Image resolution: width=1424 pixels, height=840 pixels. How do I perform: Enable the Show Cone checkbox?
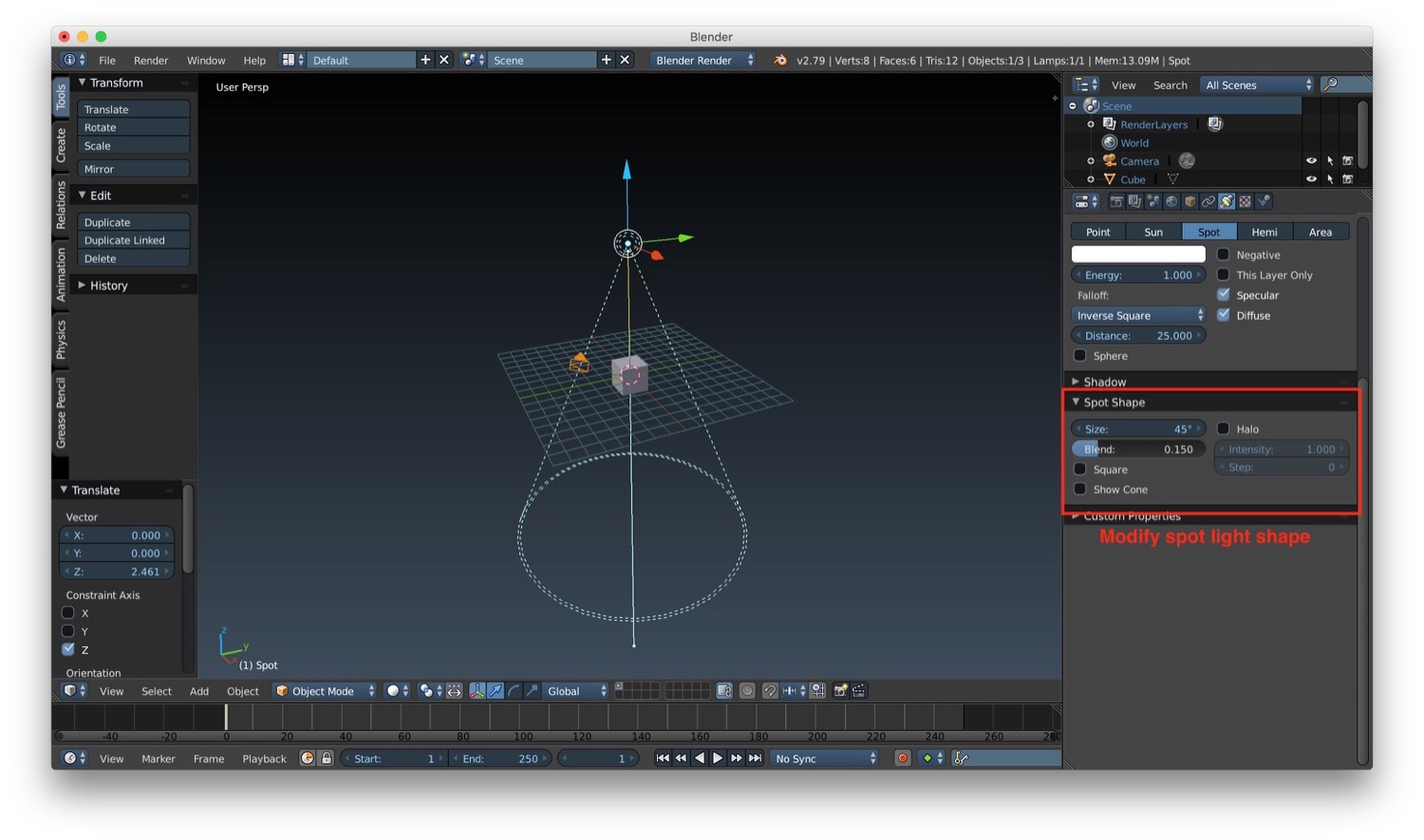(x=1079, y=489)
